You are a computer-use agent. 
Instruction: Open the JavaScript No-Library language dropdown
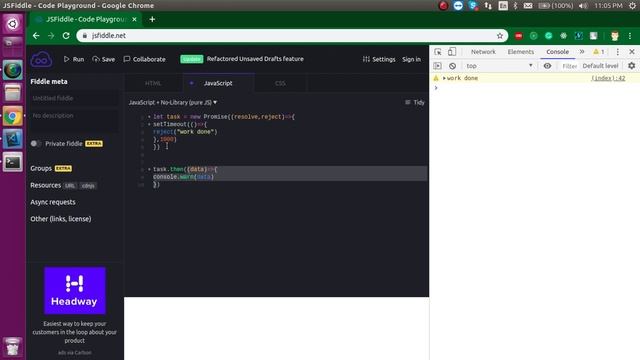tap(173, 102)
